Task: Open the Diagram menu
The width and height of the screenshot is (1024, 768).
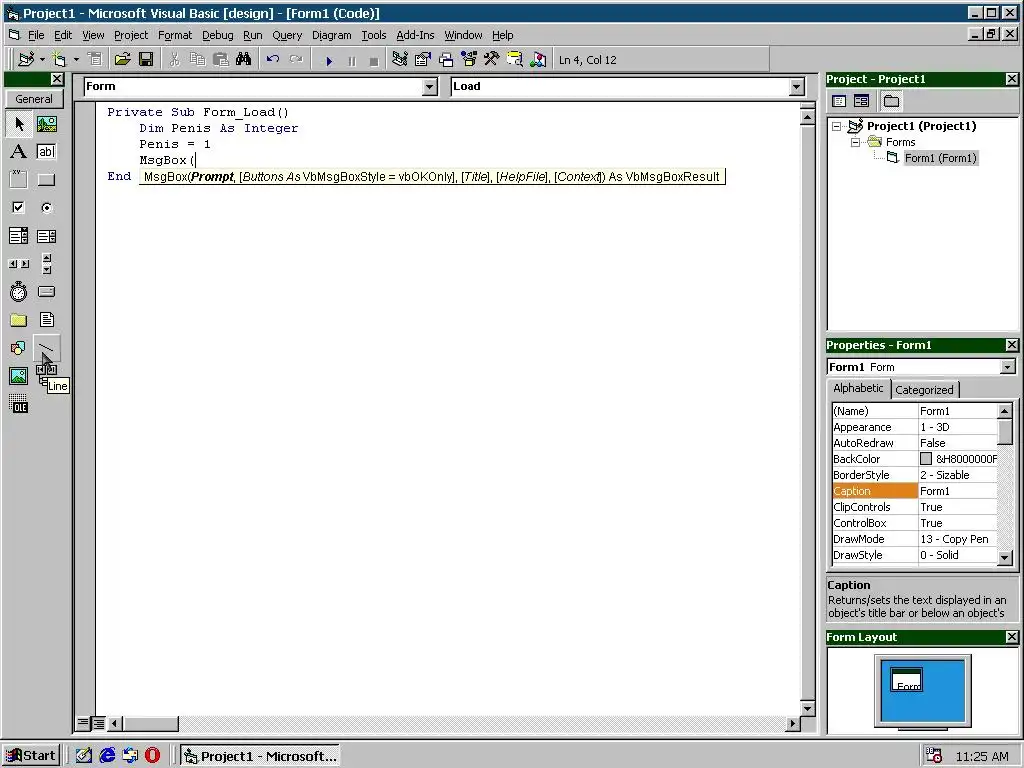Action: [331, 35]
